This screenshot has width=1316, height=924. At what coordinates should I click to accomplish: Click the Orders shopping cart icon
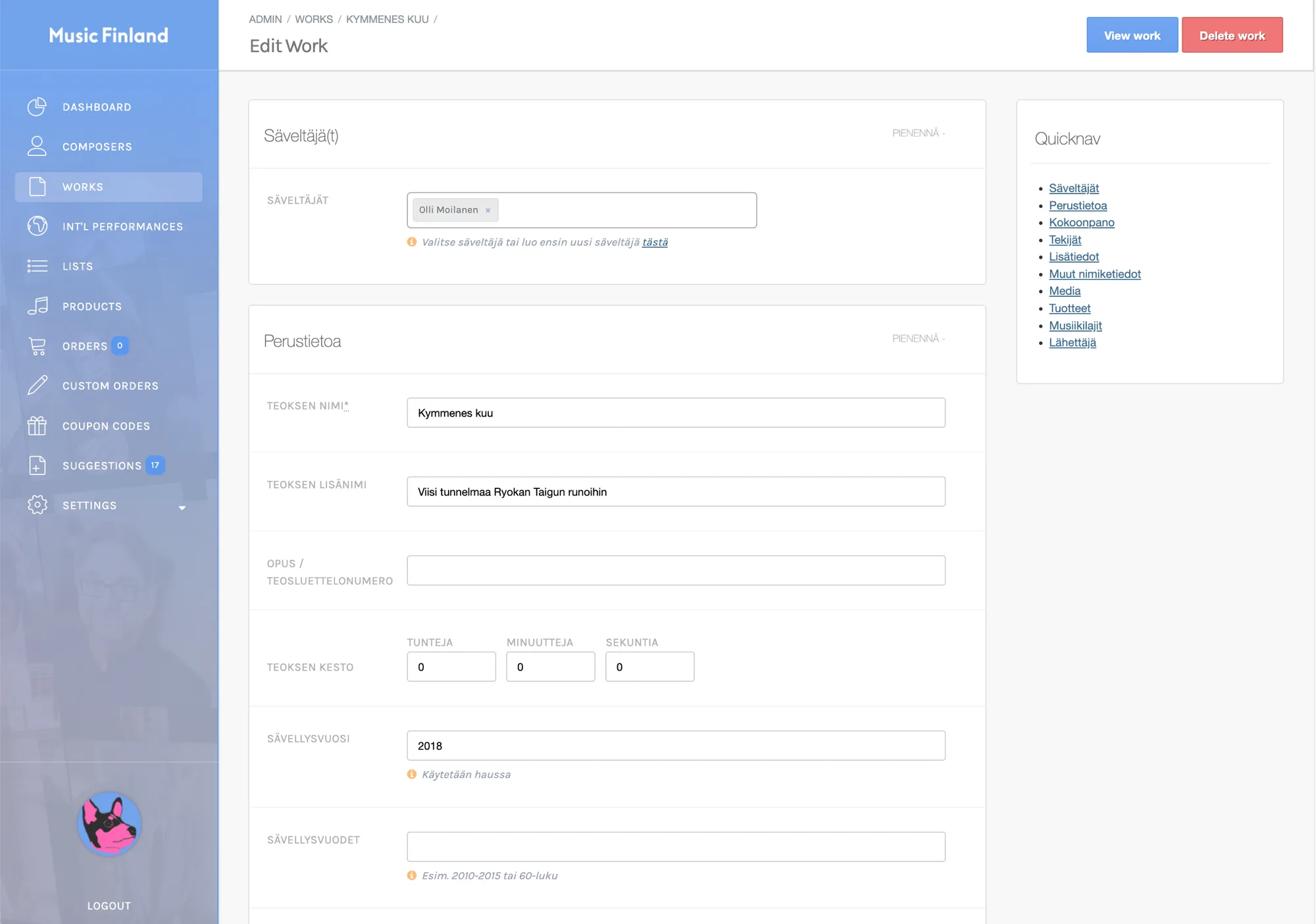[38, 346]
